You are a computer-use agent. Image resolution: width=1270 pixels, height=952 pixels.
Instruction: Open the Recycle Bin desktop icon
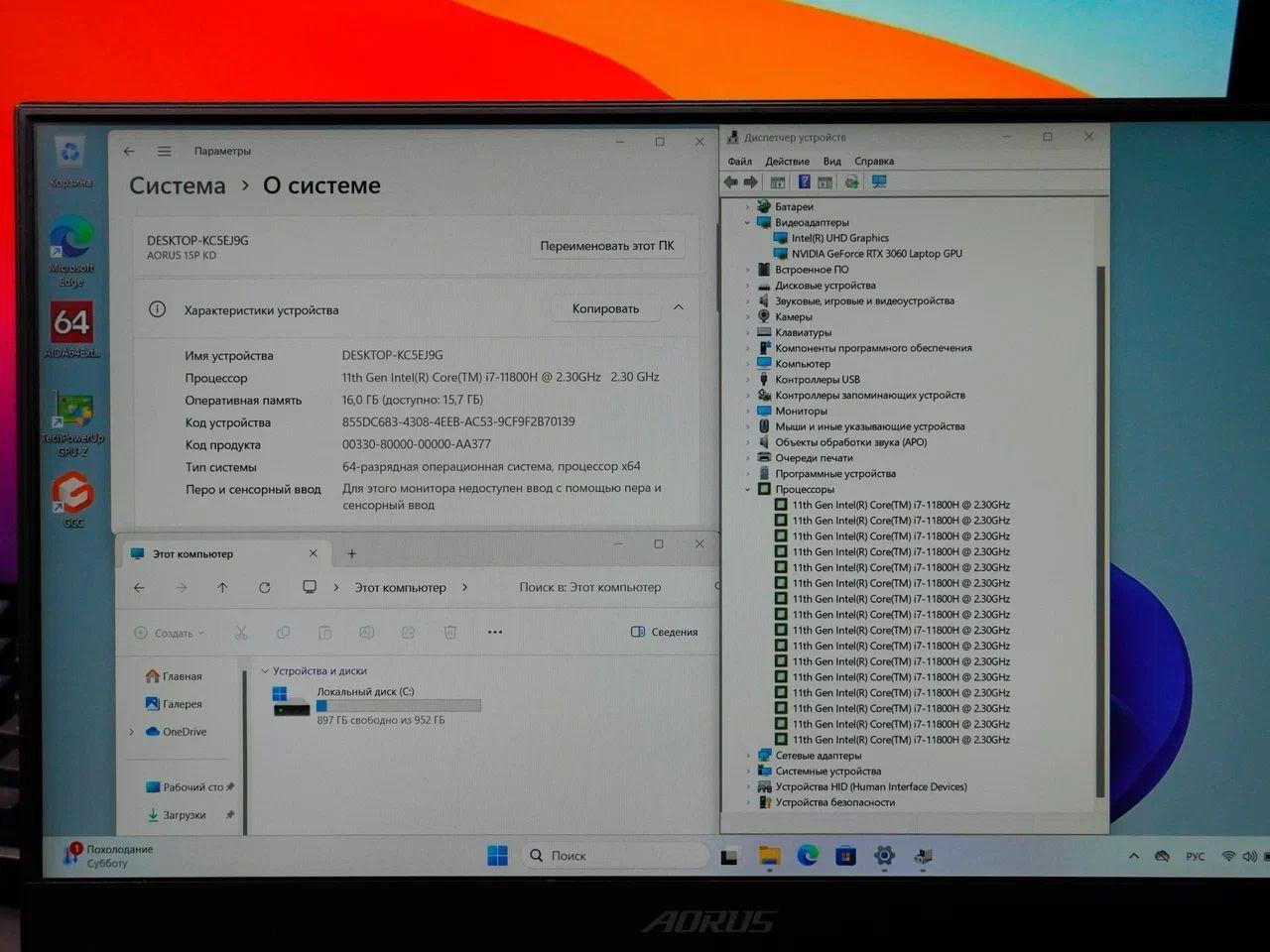pos(70,162)
